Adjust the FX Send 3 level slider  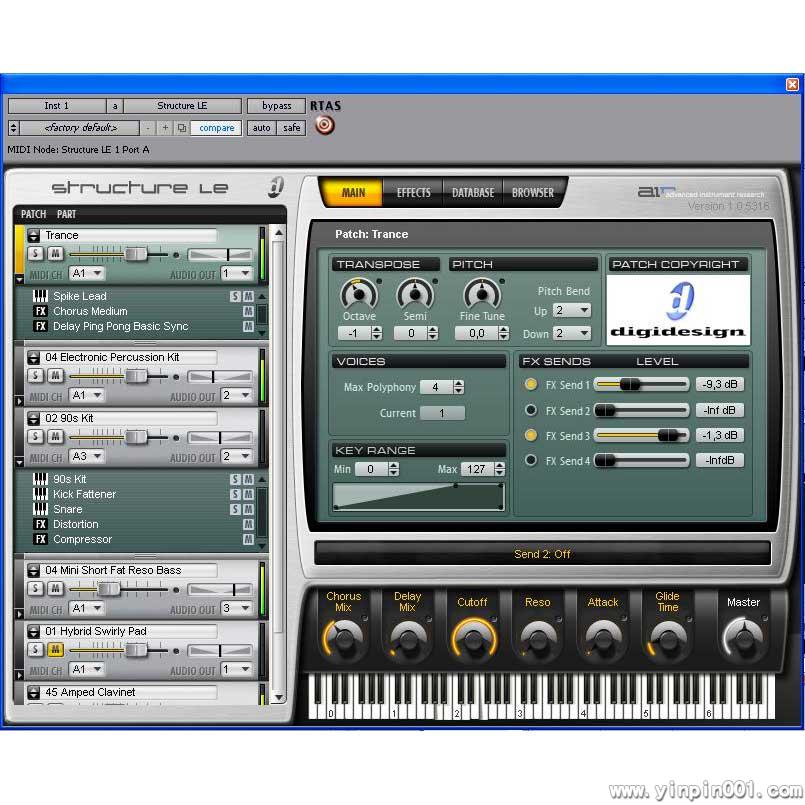667,435
